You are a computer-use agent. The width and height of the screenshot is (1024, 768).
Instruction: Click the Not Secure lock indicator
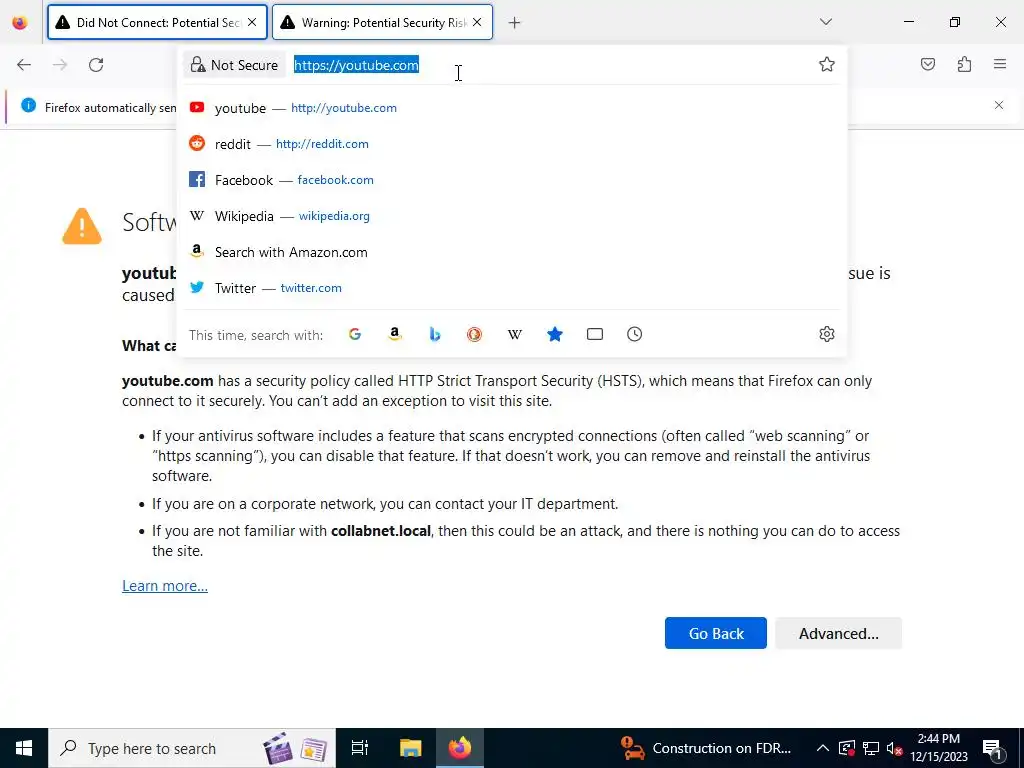point(234,65)
